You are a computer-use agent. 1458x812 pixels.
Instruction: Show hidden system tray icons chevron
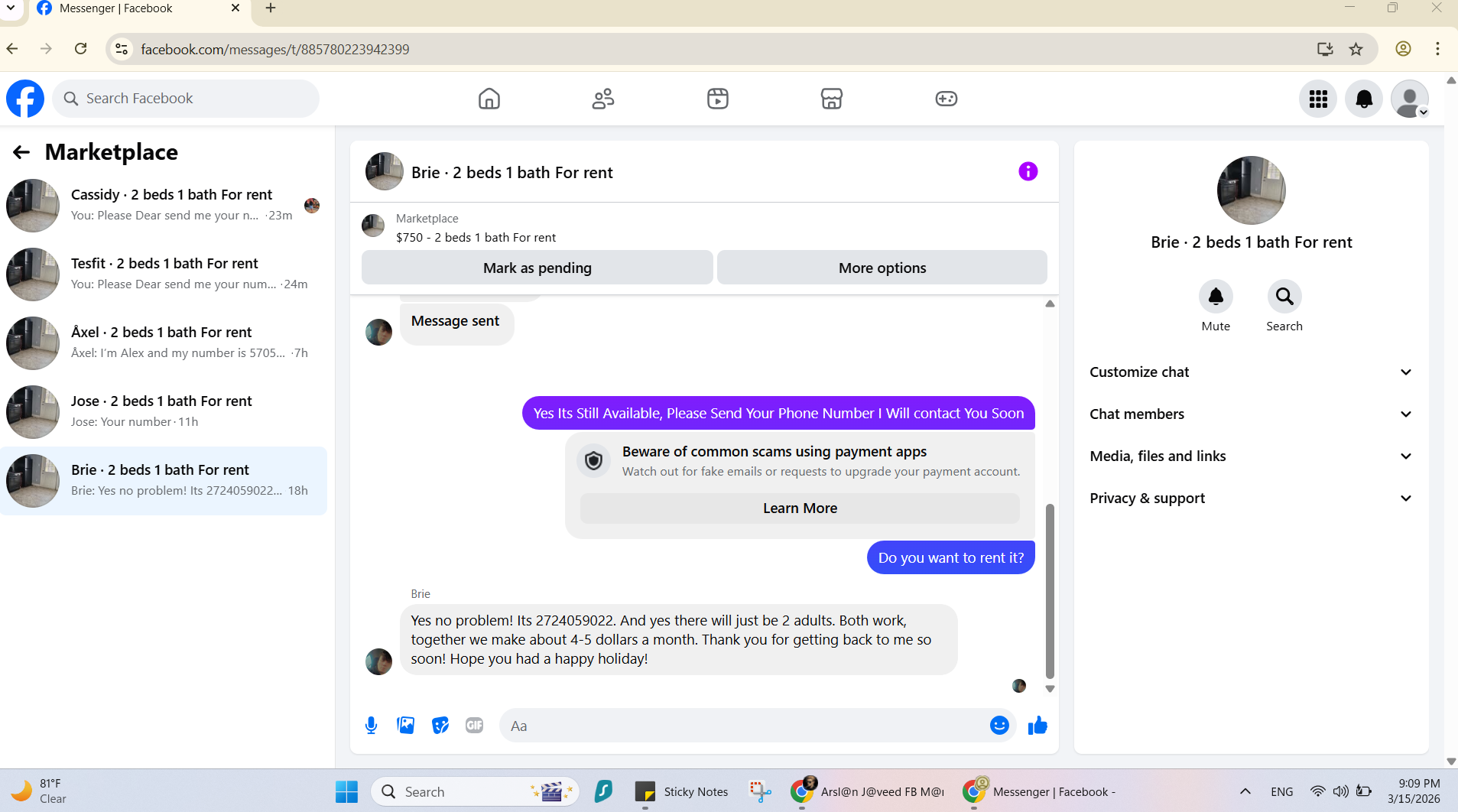pyautogui.click(x=1245, y=791)
